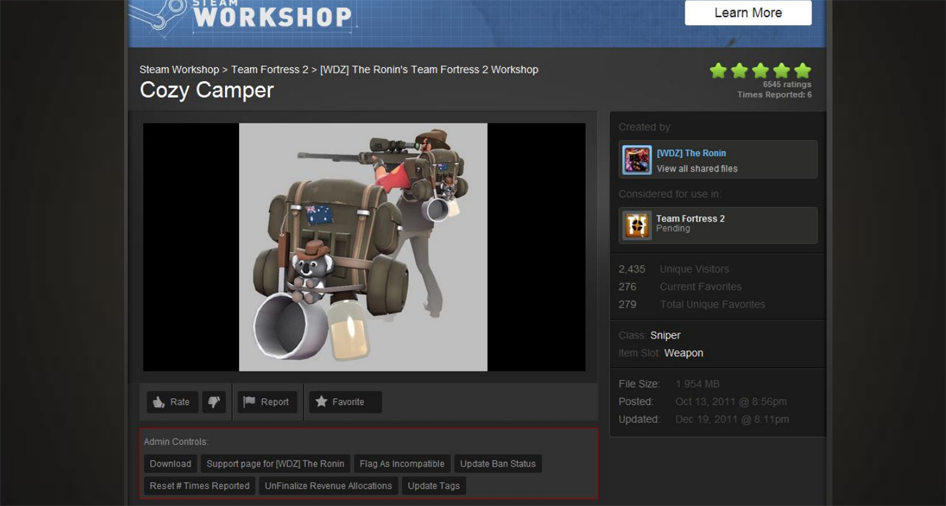This screenshot has height=506, width=946.
Task: Click The Ronin's avatar icon
Action: [637, 160]
